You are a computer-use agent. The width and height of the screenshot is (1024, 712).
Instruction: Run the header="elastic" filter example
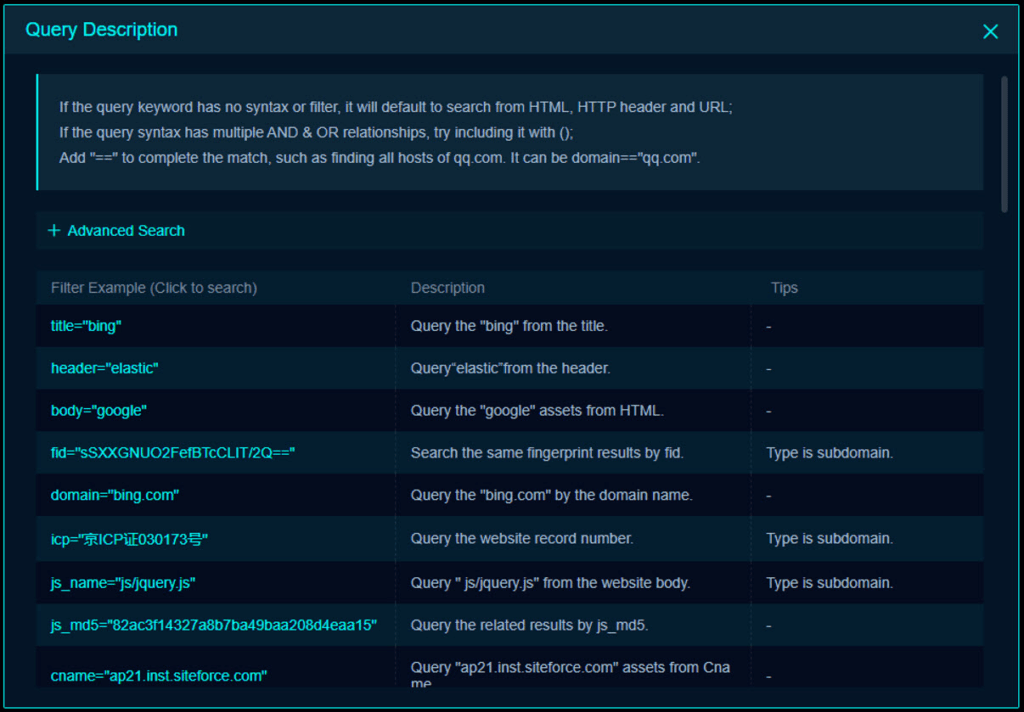(x=104, y=368)
